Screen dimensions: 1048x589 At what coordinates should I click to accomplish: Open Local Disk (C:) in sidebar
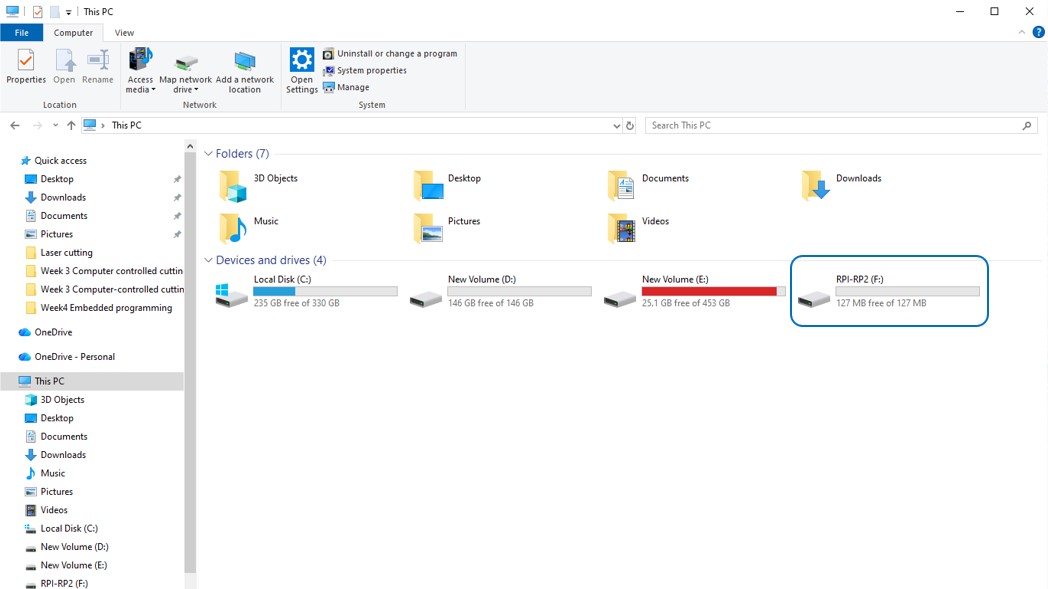click(69, 528)
